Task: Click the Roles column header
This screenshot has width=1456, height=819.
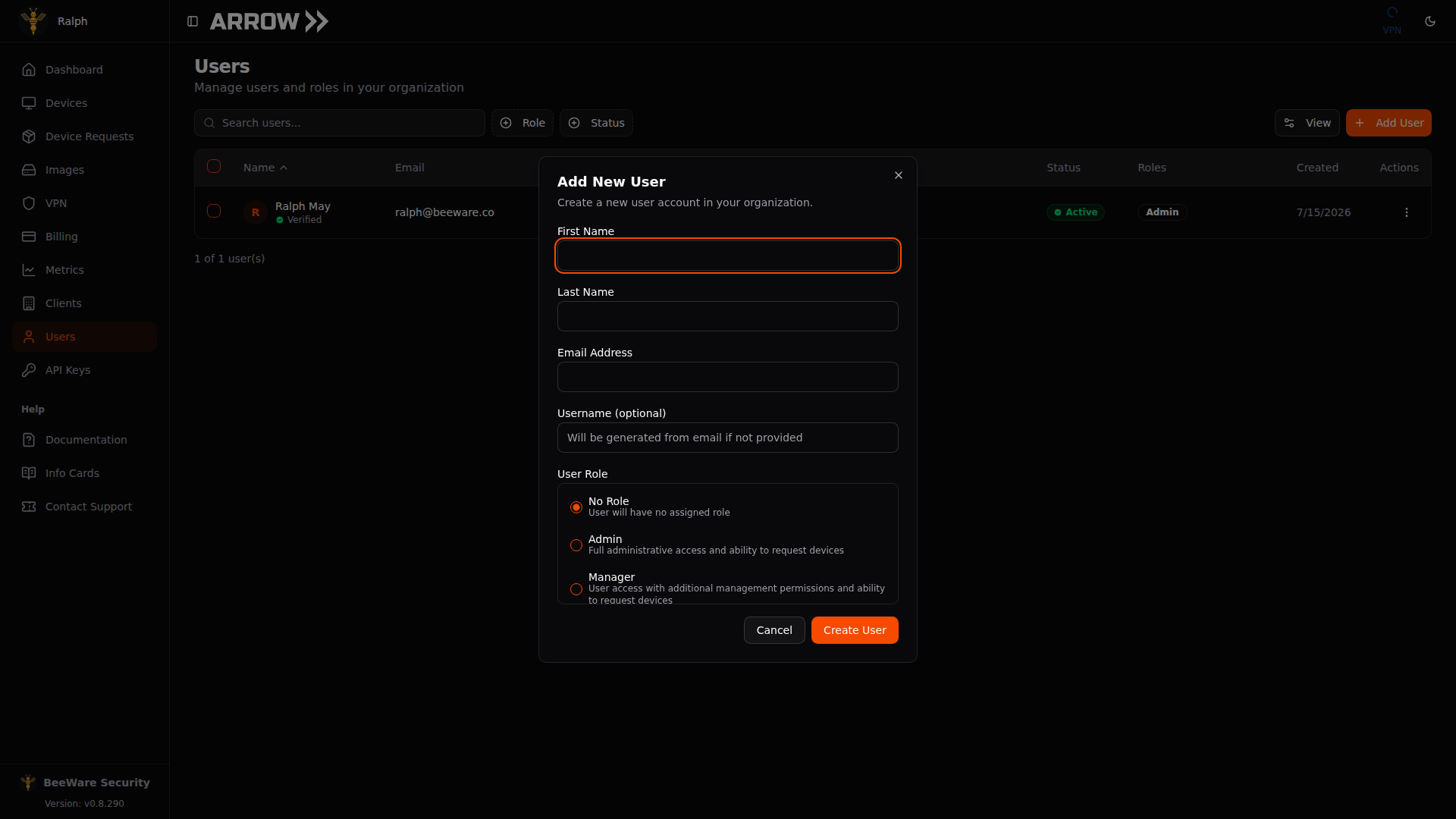Action: coord(1152,168)
